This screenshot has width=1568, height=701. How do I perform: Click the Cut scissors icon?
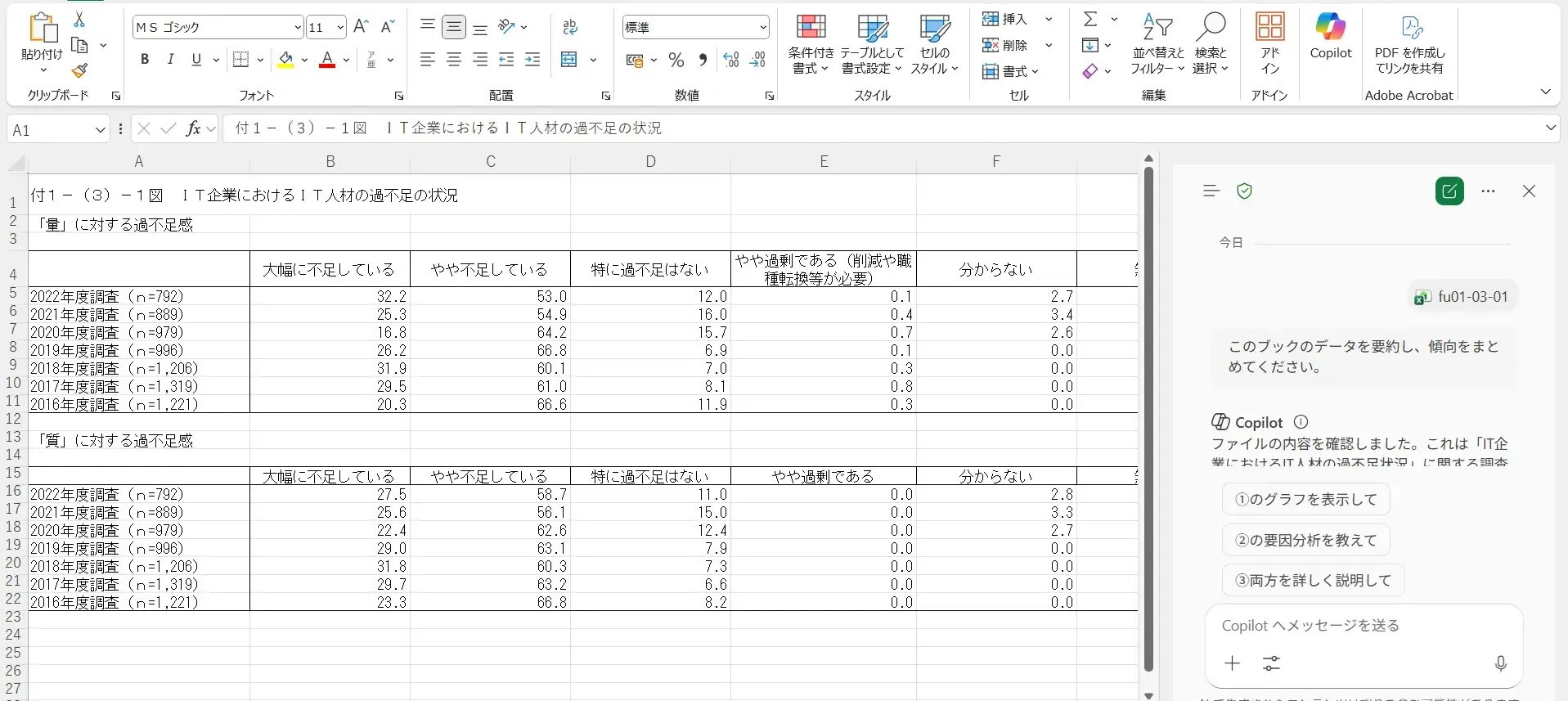pyautogui.click(x=79, y=20)
